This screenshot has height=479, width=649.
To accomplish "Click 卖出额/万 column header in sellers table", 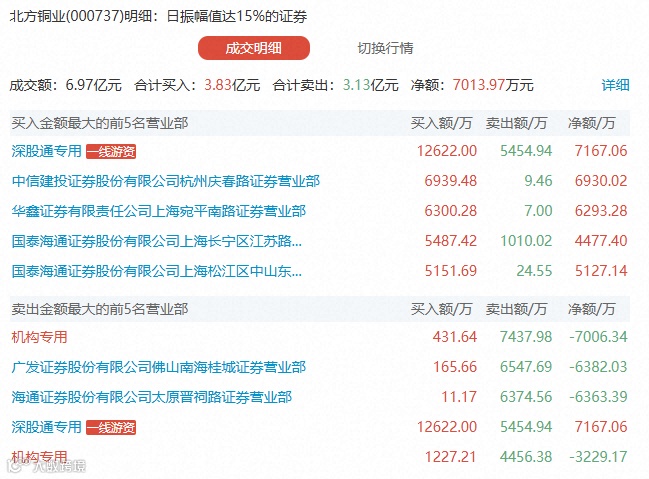I will tap(516, 309).
